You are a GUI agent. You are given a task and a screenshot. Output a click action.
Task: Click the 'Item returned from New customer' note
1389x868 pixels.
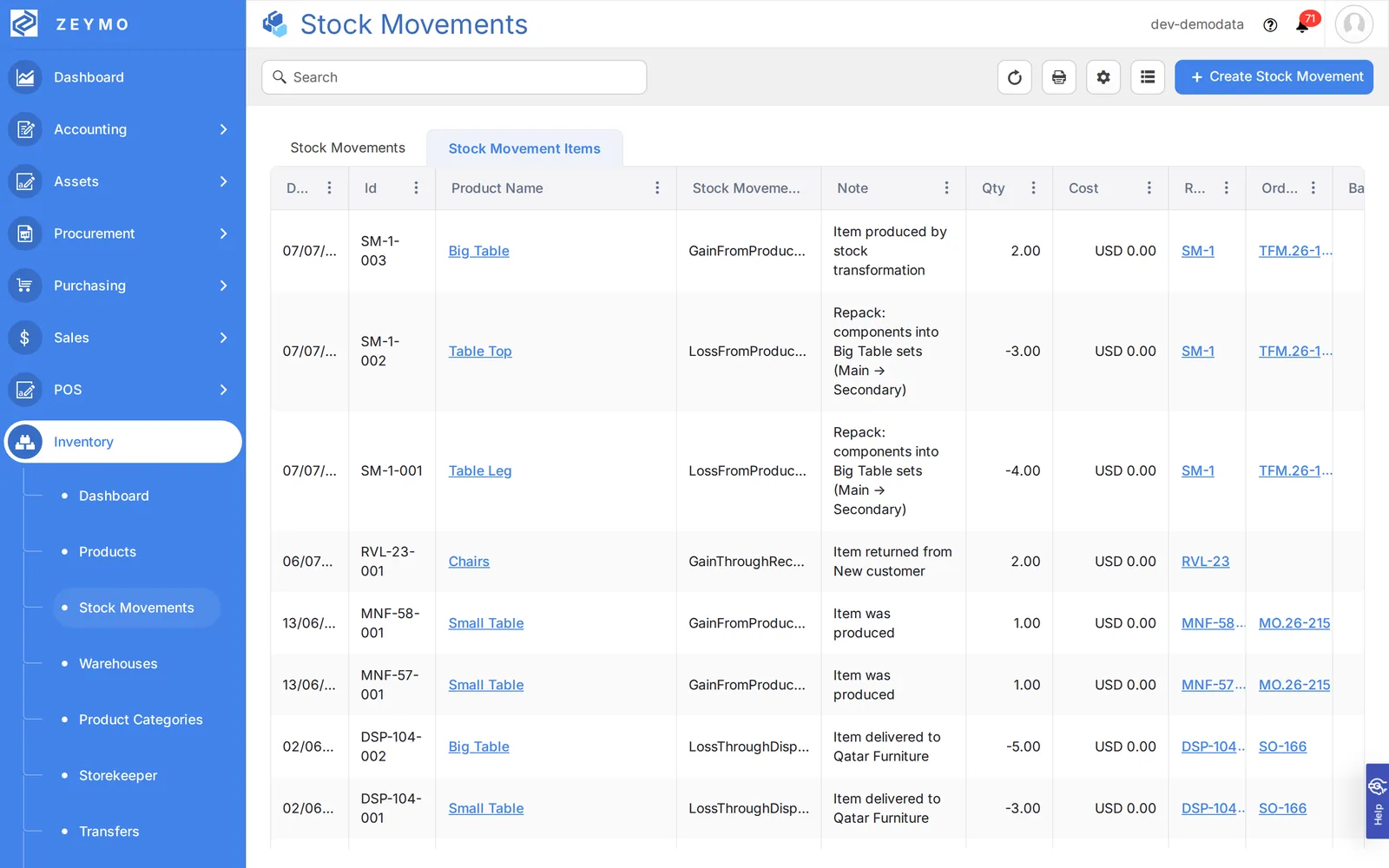[x=892, y=562]
